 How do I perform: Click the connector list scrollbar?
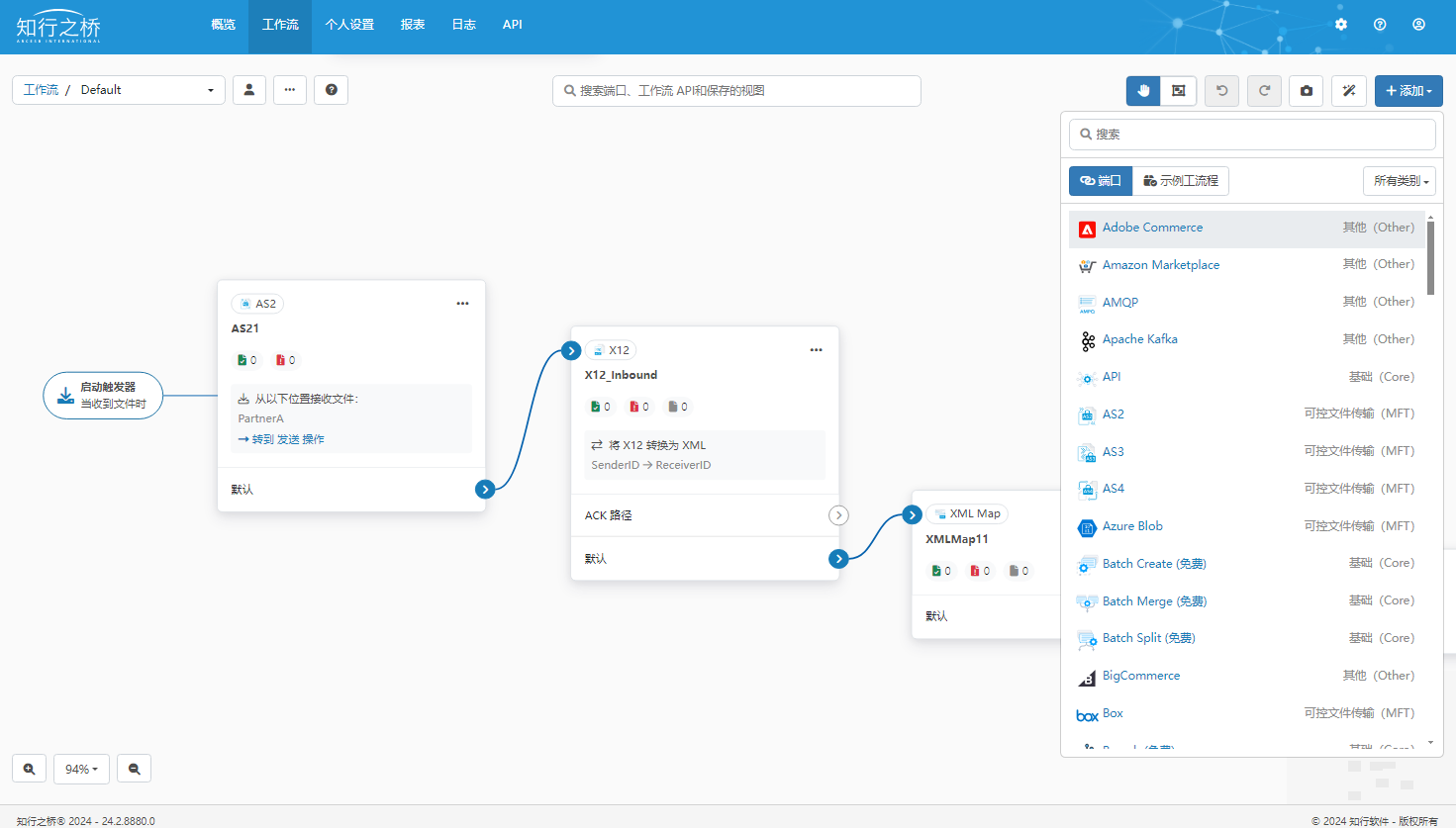(x=1430, y=257)
